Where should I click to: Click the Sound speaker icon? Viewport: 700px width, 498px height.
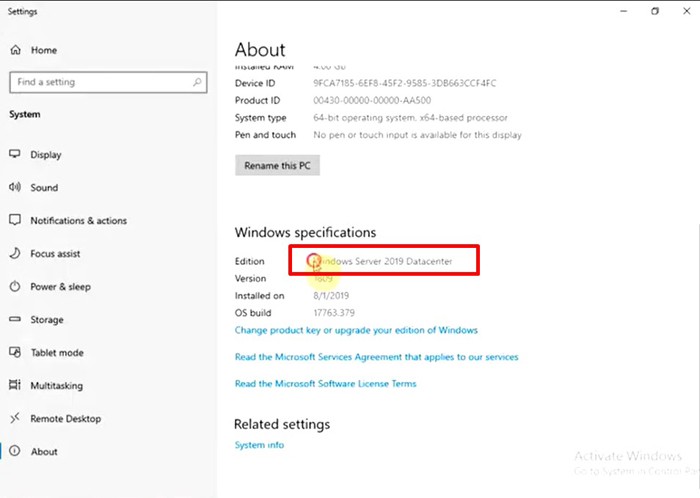[x=15, y=187]
